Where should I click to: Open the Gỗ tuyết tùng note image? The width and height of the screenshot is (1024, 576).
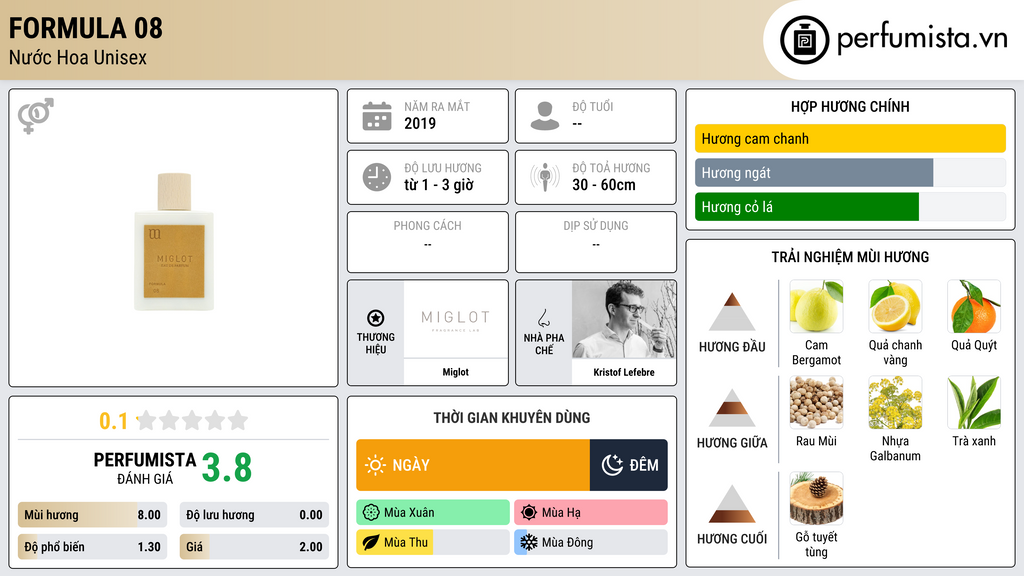pos(816,499)
